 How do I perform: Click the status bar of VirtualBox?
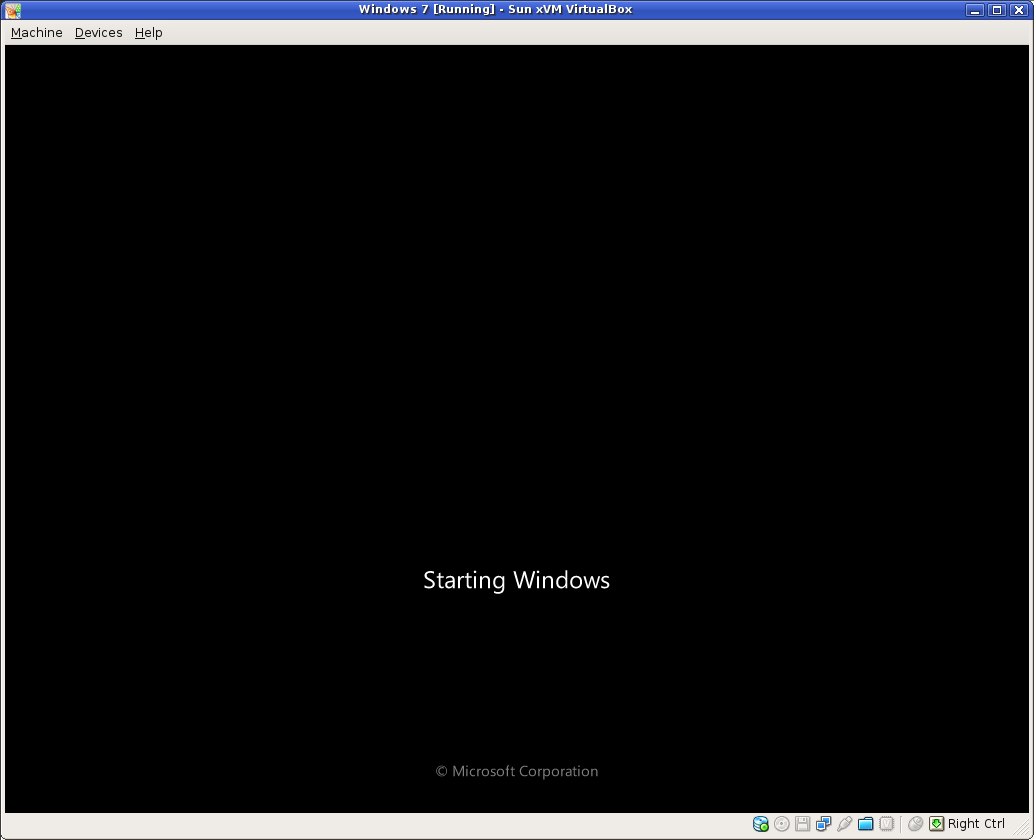pyautogui.click(x=600, y=823)
